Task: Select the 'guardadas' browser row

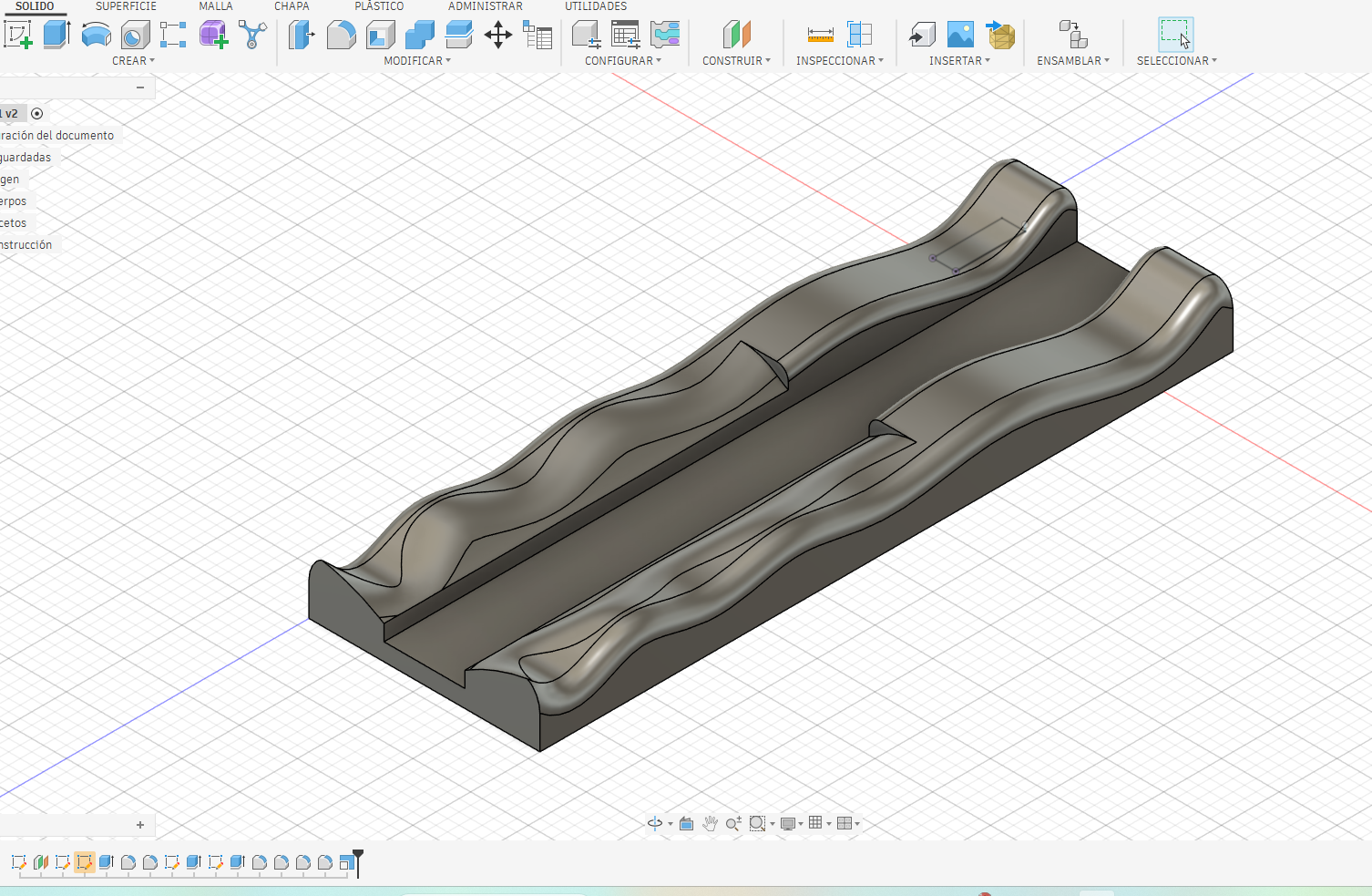Action: tap(26, 158)
